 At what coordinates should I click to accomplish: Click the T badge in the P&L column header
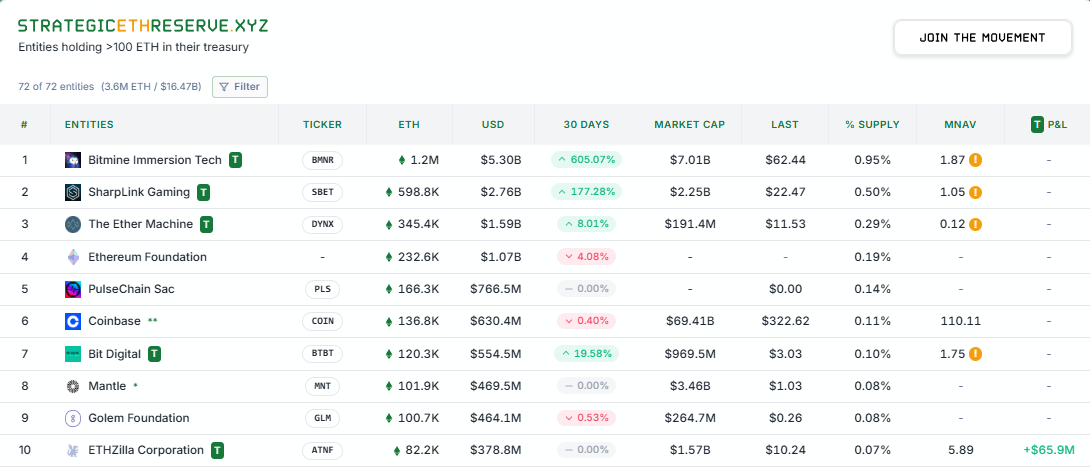coord(1037,124)
